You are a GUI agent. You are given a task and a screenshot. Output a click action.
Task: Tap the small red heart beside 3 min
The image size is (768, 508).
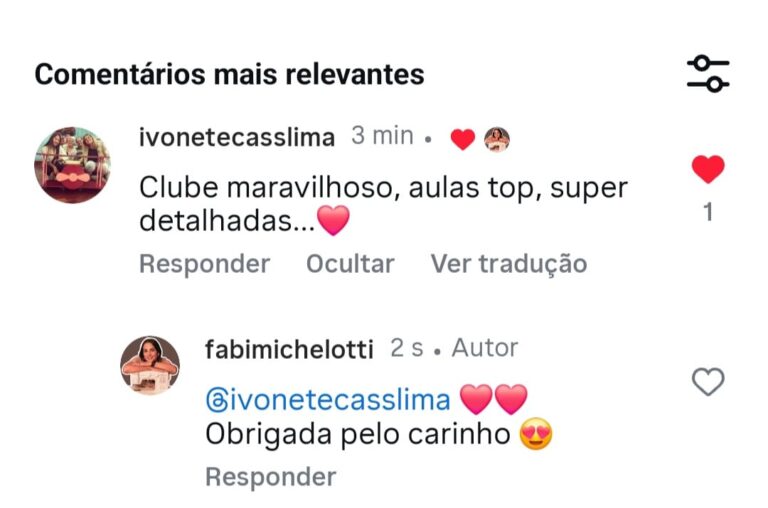click(463, 139)
